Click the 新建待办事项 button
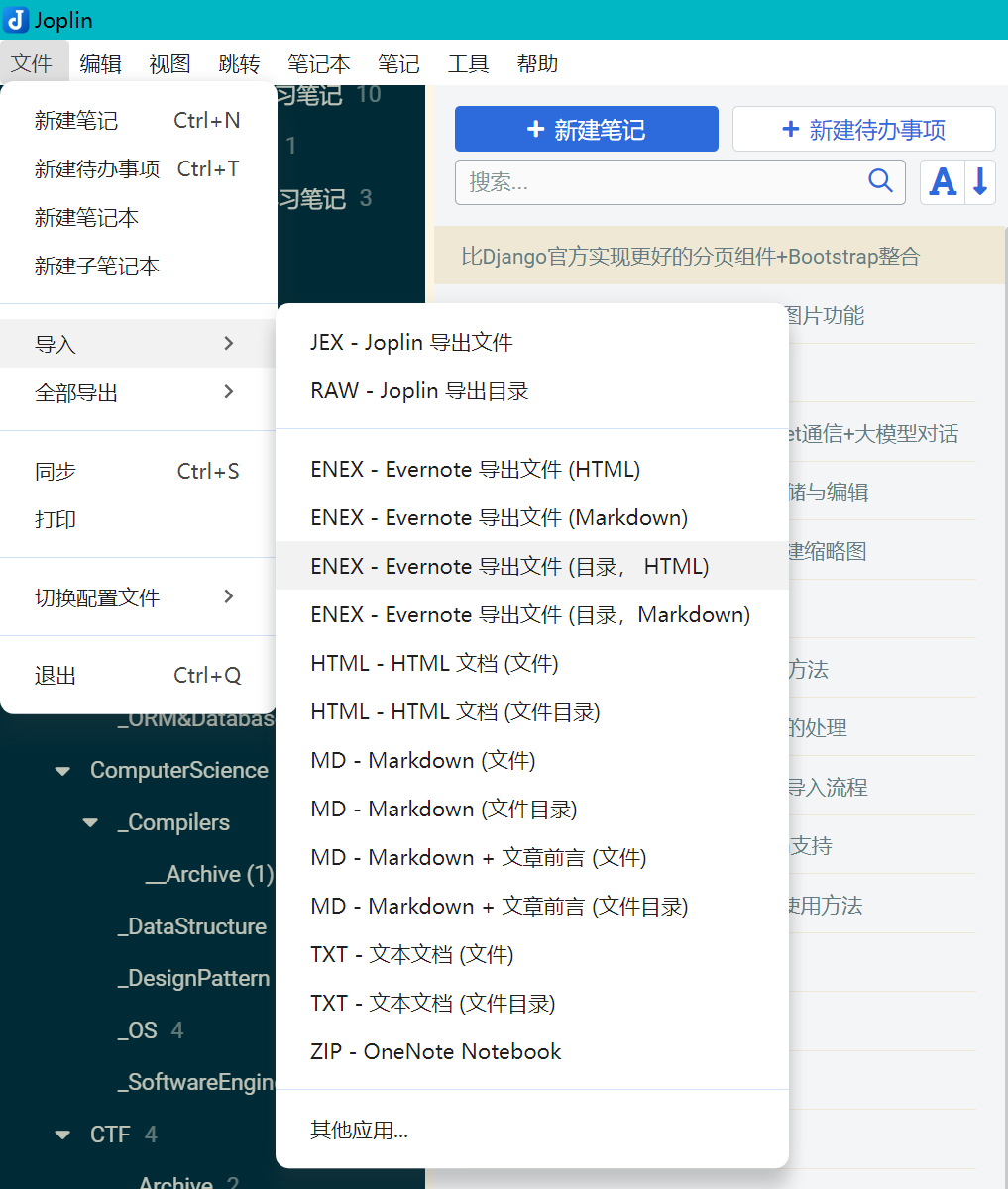 (x=862, y=129)
